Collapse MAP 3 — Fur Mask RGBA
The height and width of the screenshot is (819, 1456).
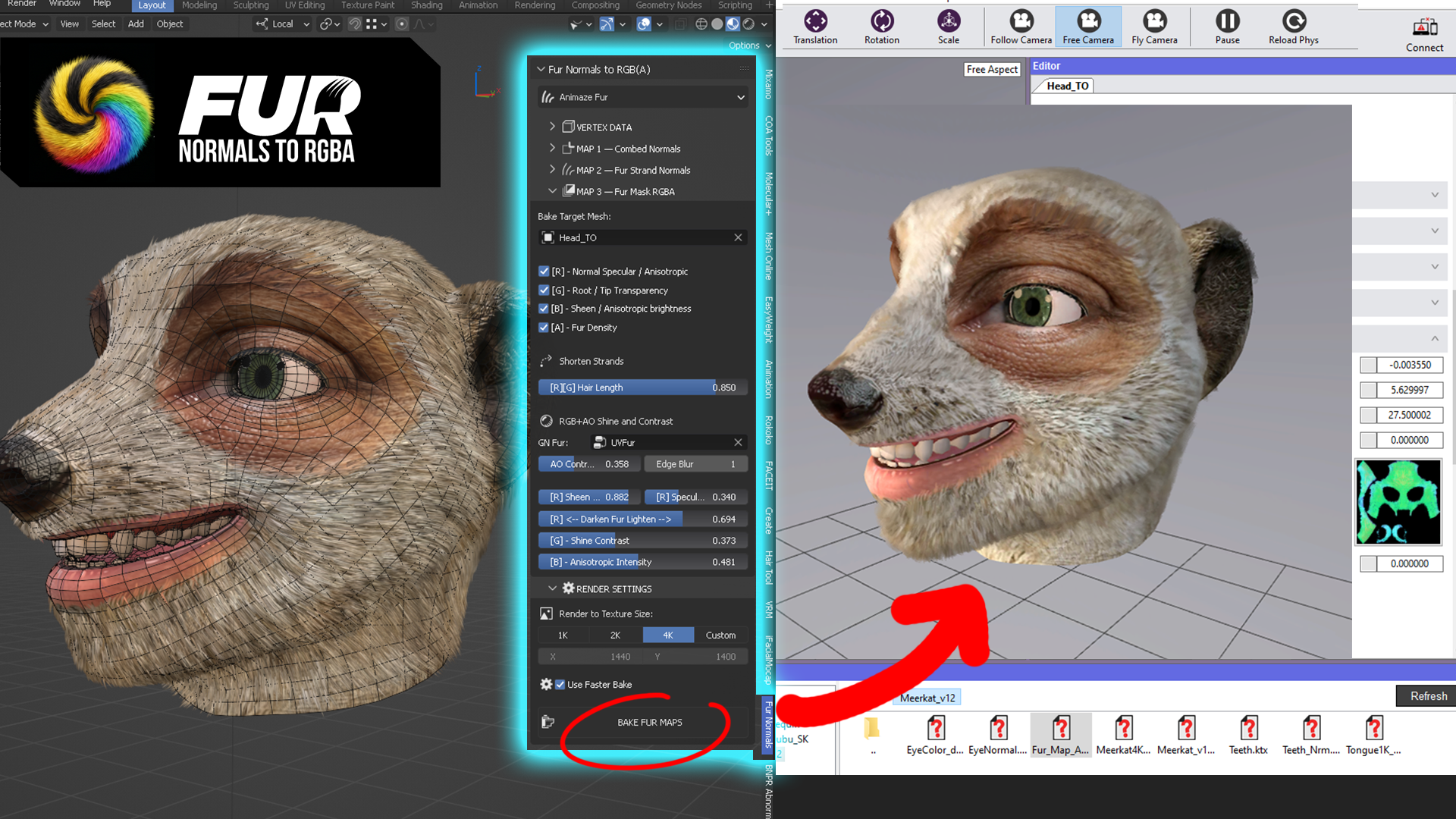click(x=553, y=191)
